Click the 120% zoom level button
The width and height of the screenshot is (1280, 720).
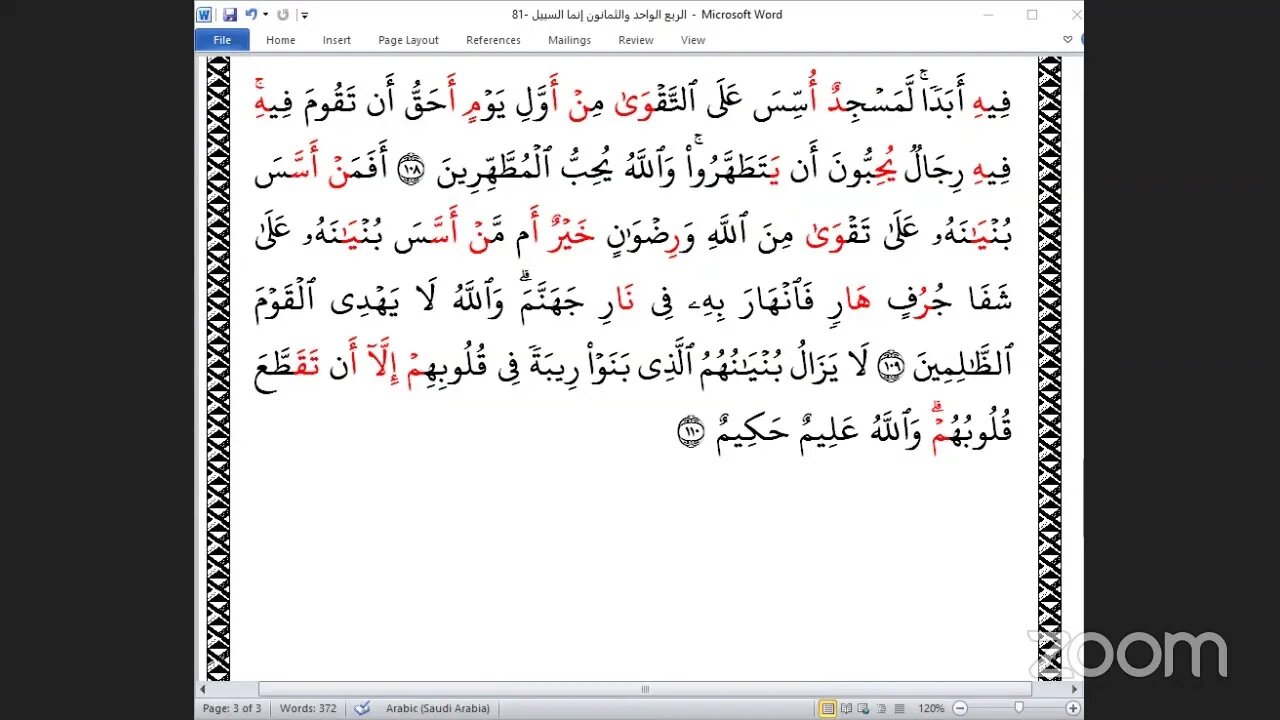pos(931,708)
